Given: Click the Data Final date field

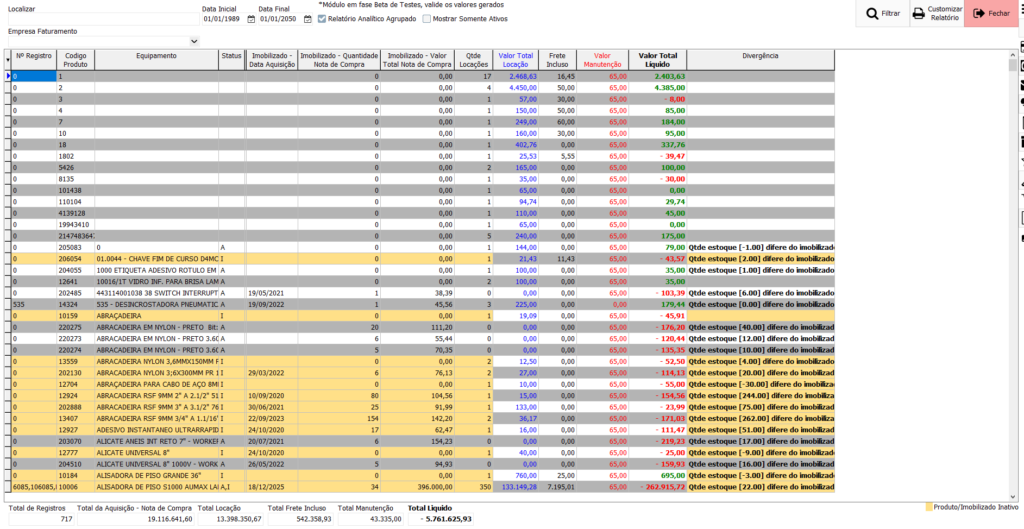Looking at the screenshot, I should [278, 19].
